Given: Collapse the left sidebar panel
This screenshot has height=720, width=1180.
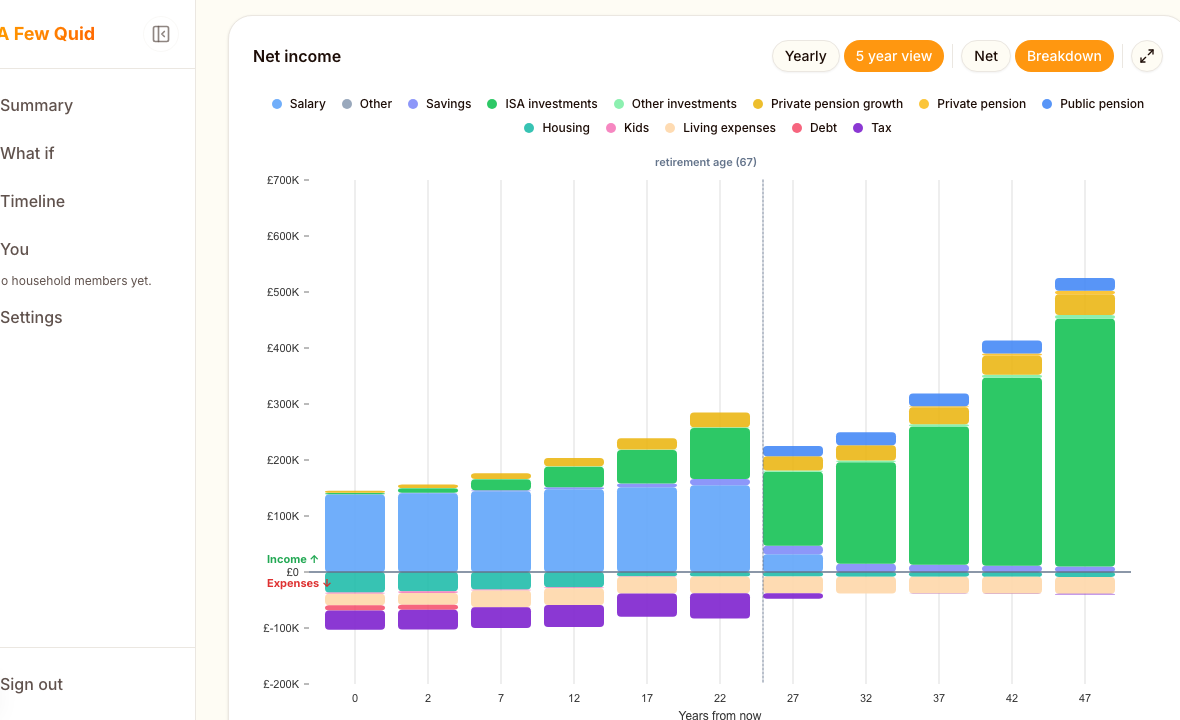Looking at the screenshot, I should tap(160, 33).
